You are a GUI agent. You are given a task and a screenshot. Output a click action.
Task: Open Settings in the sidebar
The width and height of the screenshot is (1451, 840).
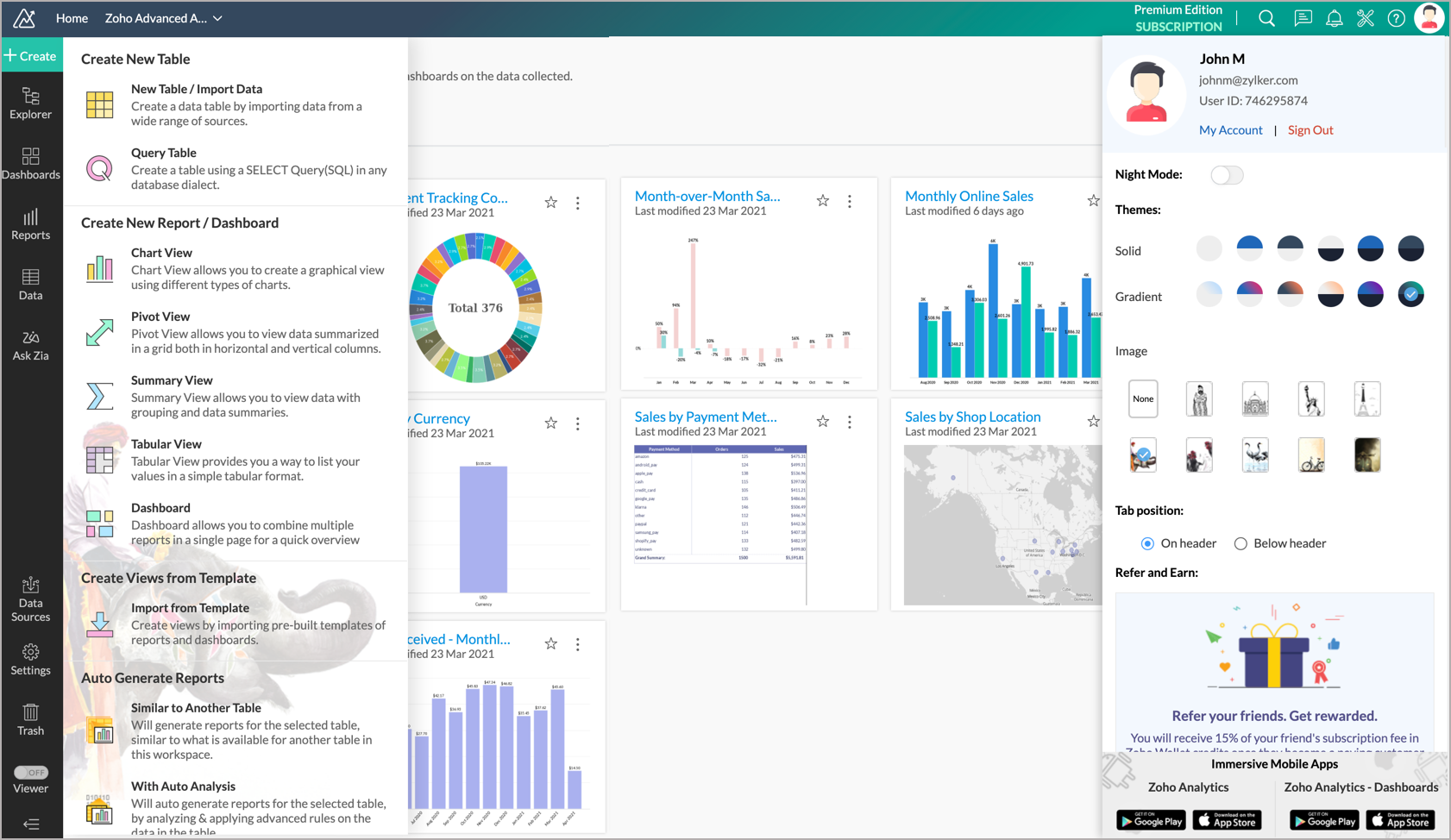[x=31, y=660]
